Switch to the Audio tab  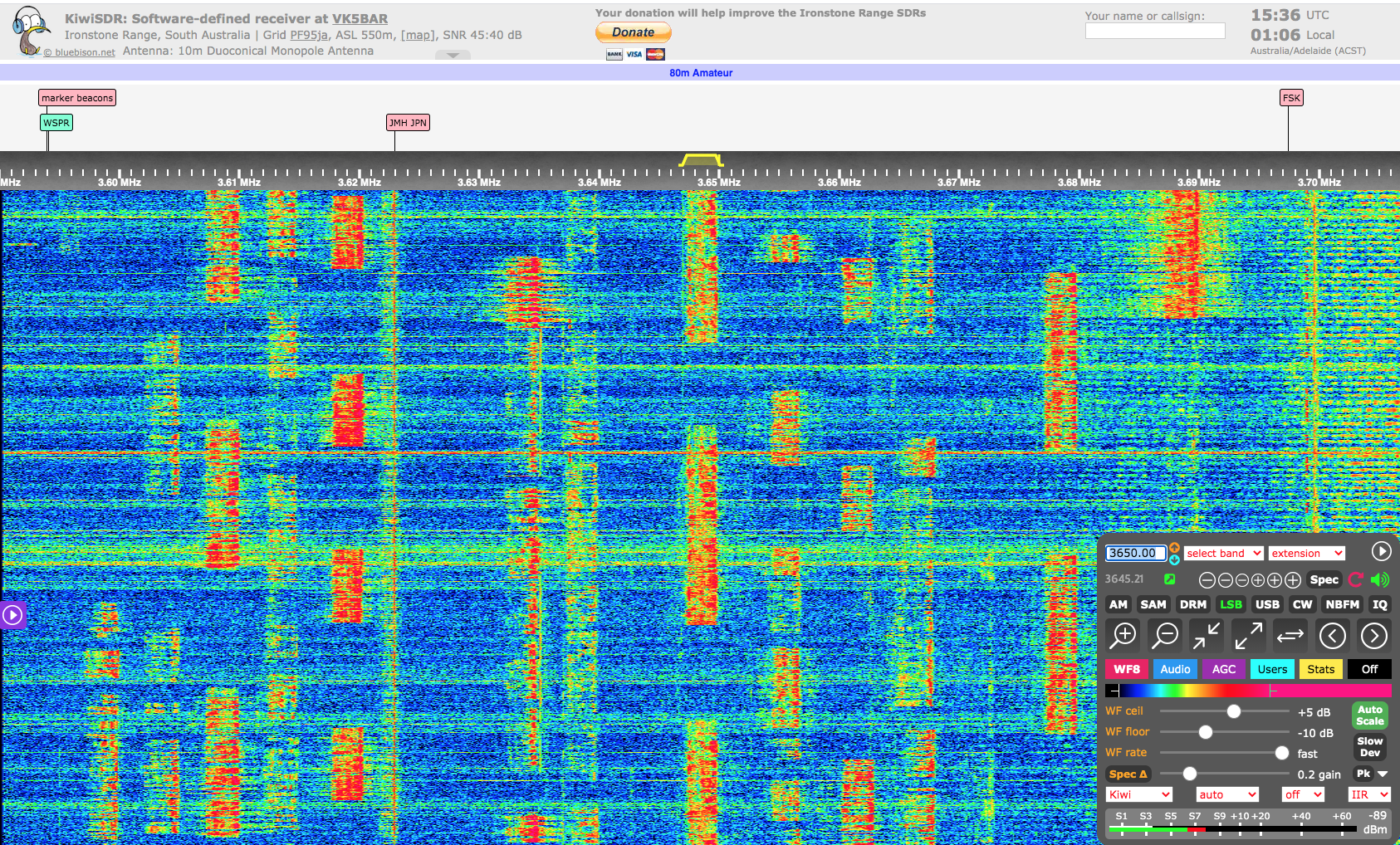[x=1175, y=670]
